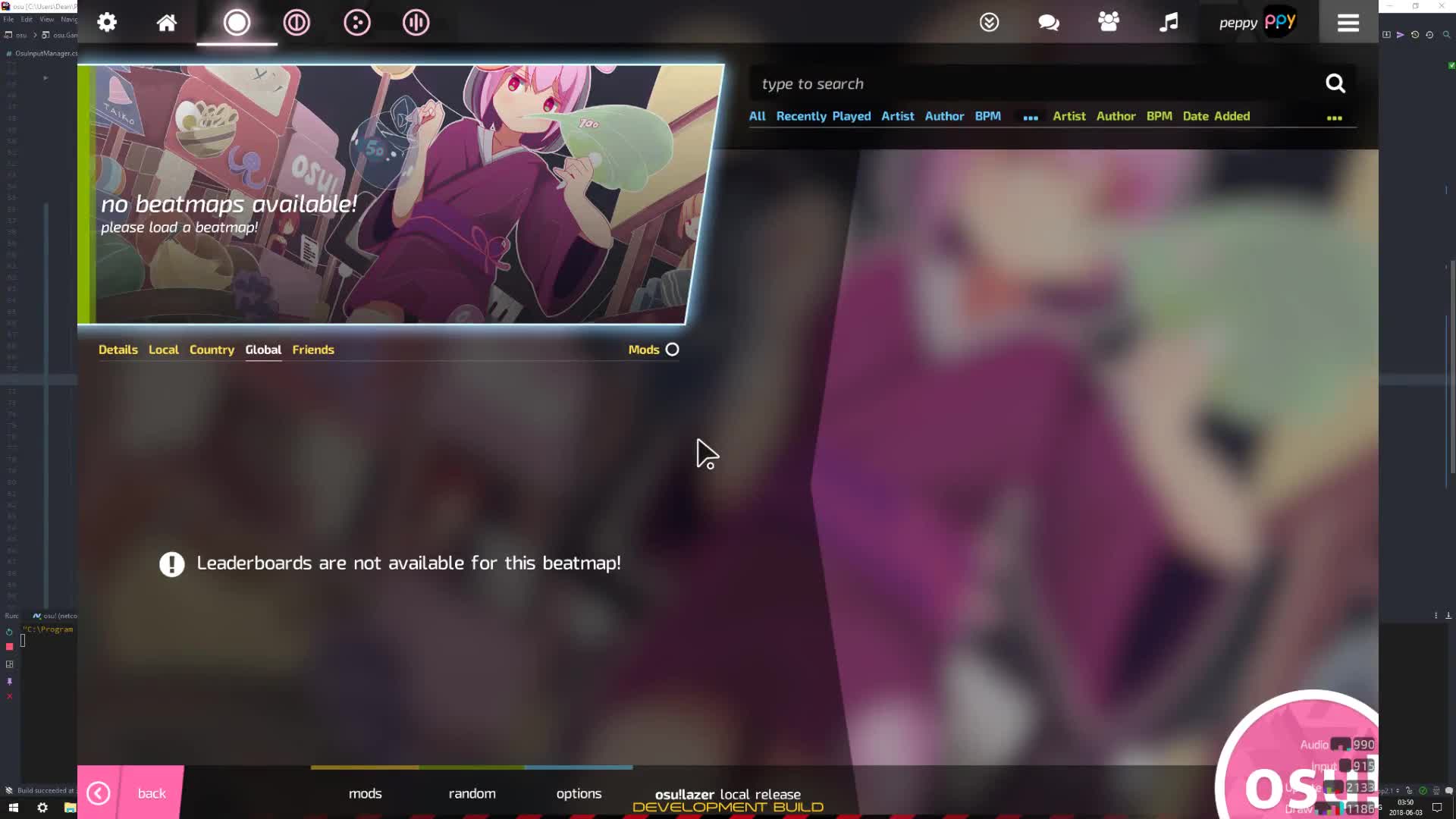Switch to the catch game mode
The height and width of the screenshot is (819, 1456).
pos(356,22)
